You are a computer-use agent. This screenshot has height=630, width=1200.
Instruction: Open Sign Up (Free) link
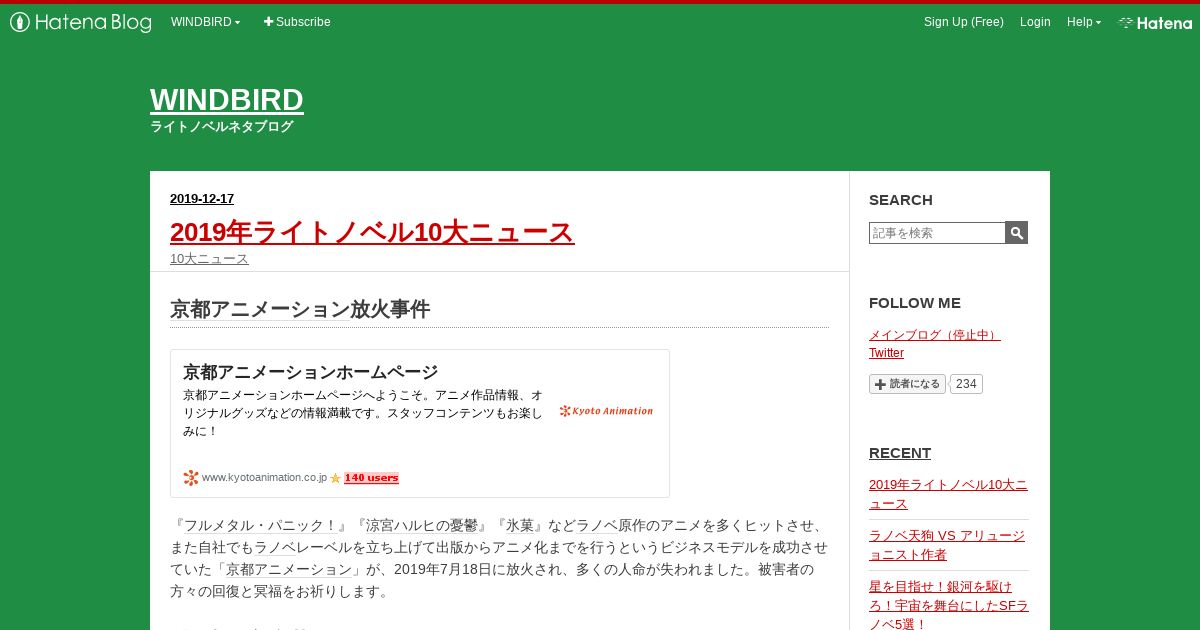coord(963,22)
